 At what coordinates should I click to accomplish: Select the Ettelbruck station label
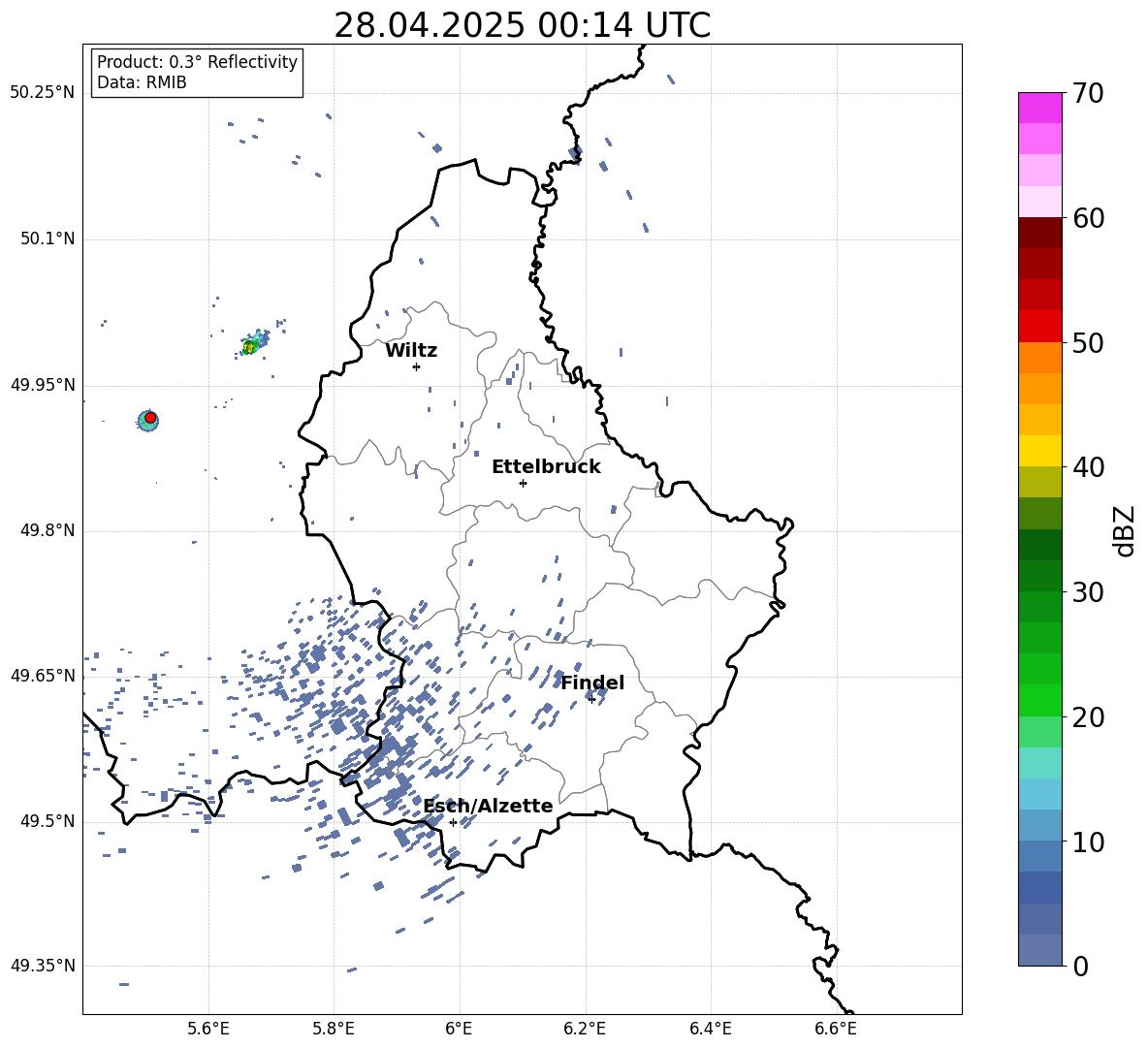[x=546, y=467]
